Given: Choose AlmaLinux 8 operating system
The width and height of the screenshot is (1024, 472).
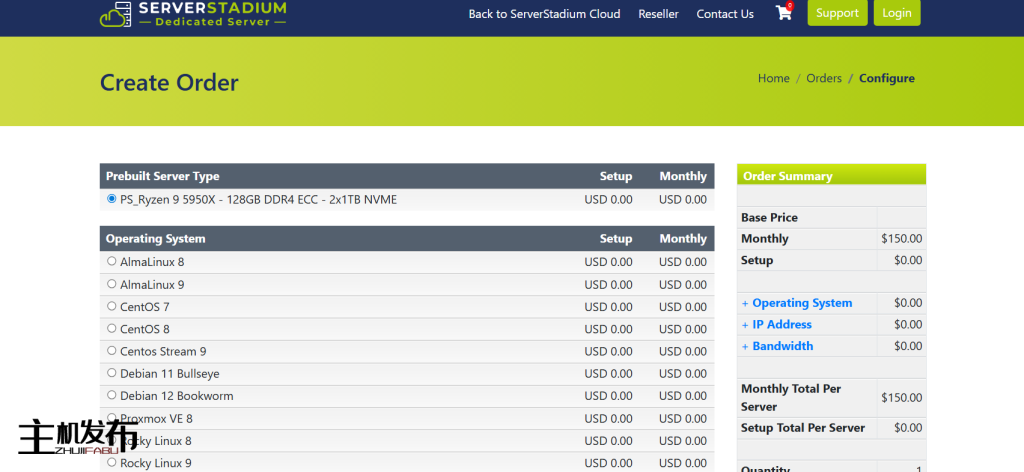Looking at the screenshot, I should click(111, 261).
